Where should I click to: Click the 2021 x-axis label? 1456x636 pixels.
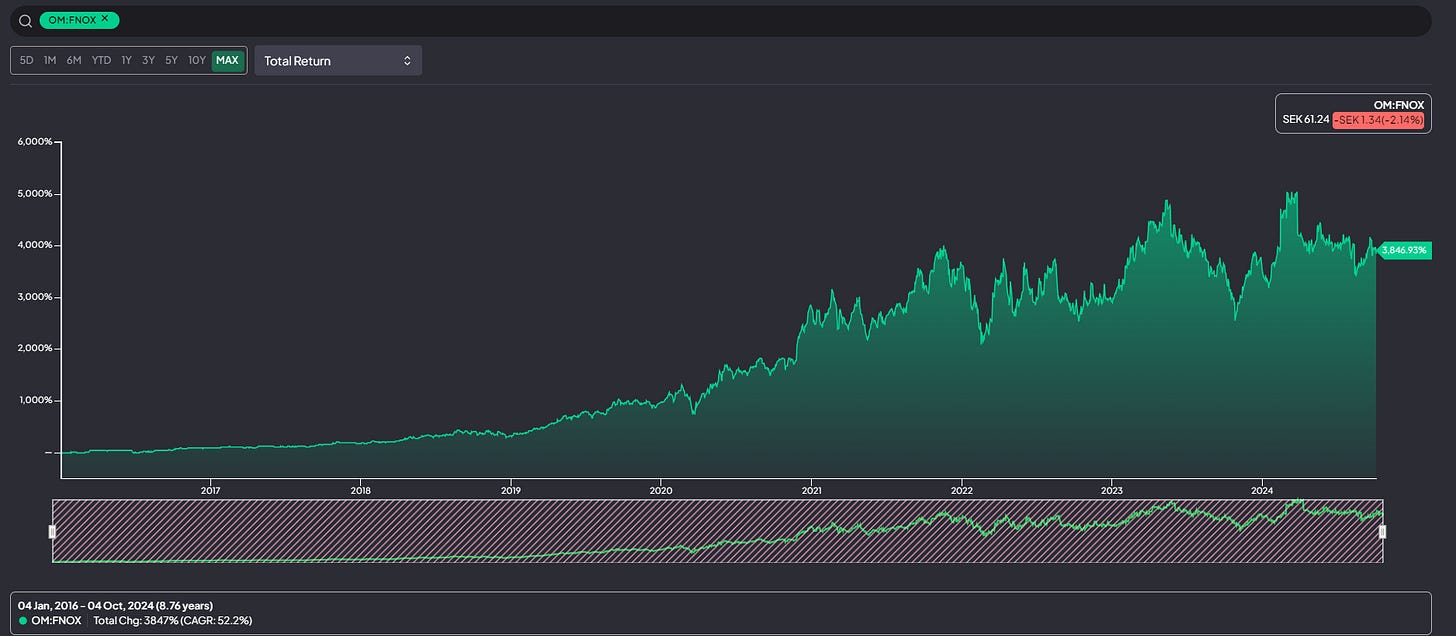coord(811,490)
